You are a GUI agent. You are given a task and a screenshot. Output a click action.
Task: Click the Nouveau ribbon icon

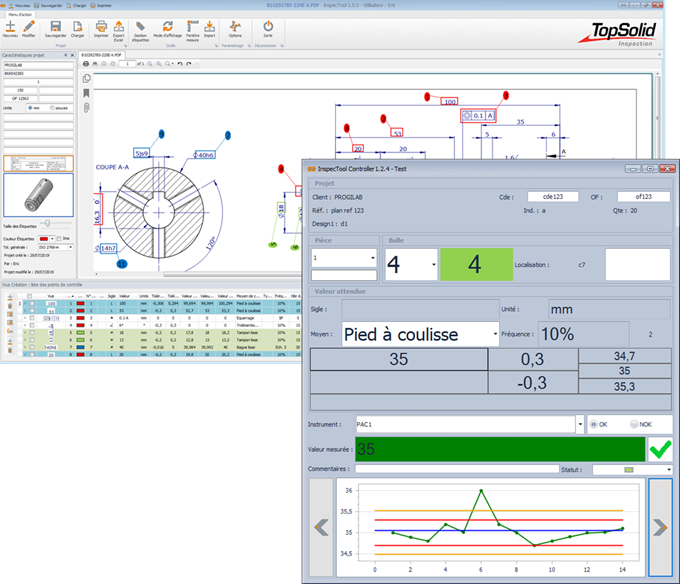(11, 28)
